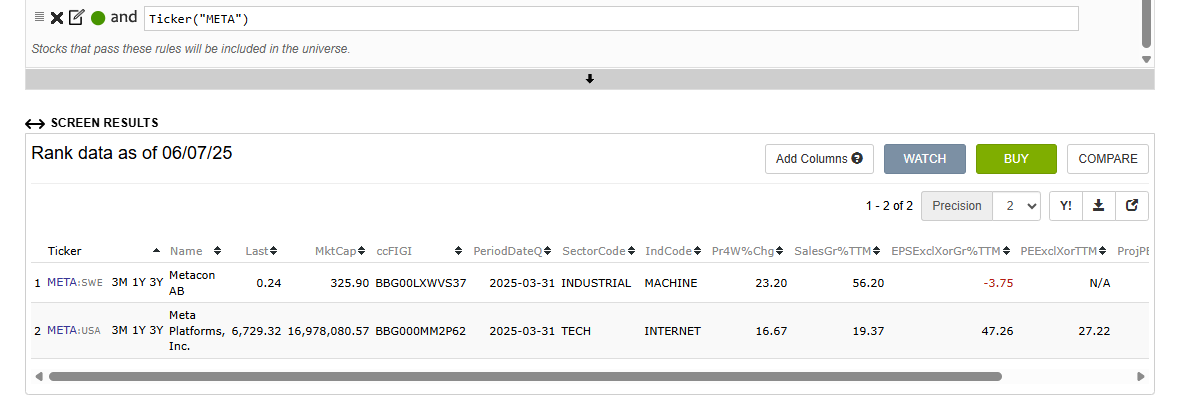1189x412 pixels.
Task: Sort by the SectorCode column
Action: [598, 250]
